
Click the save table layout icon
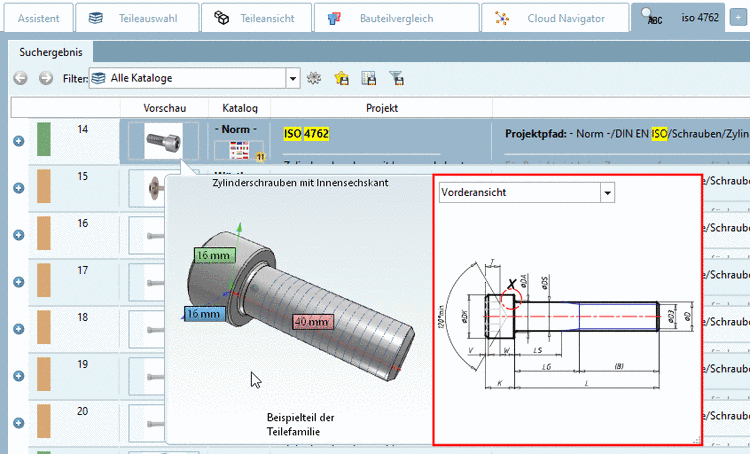[369, 78]
